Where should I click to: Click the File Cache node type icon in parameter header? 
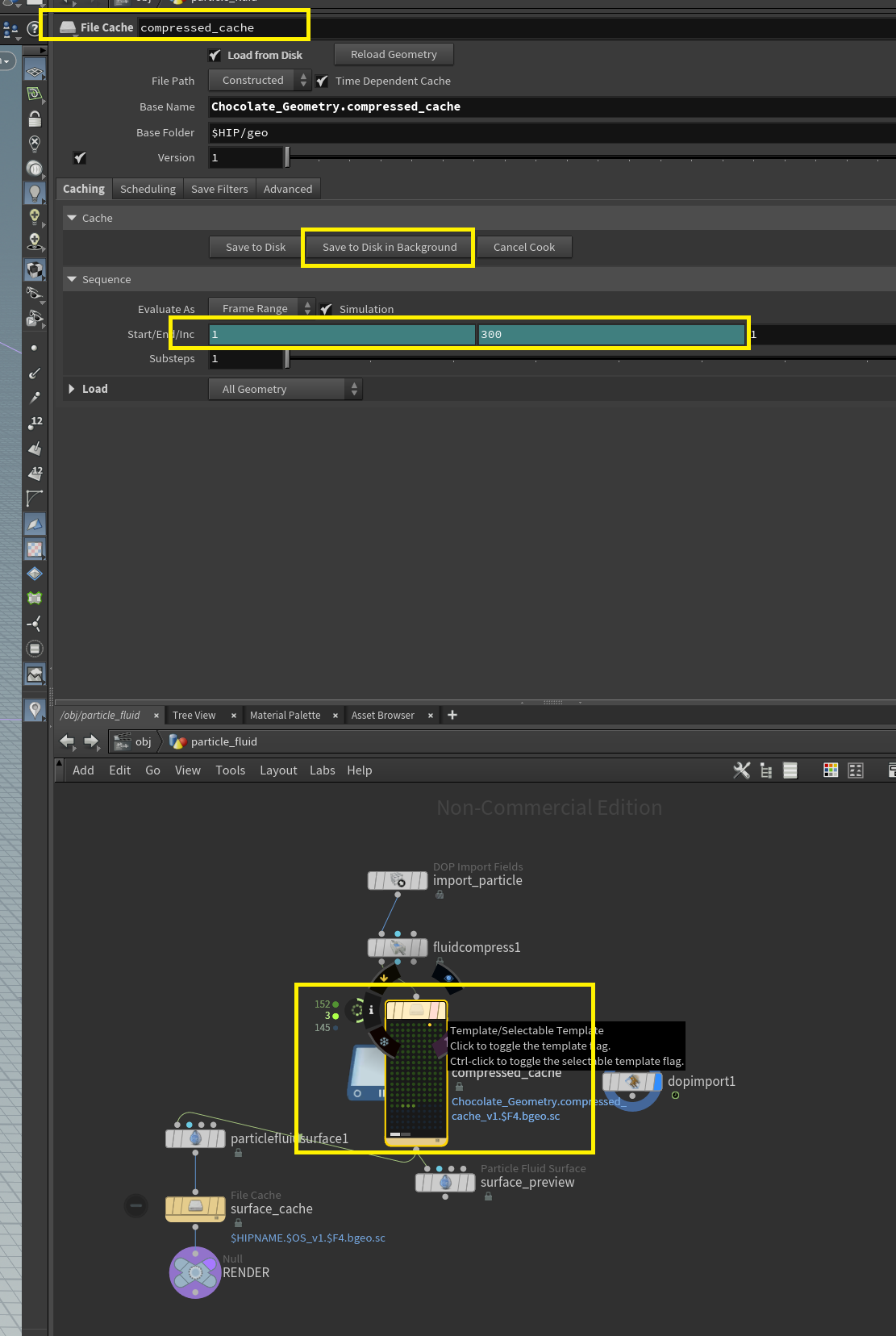click(x=68, y=27)
